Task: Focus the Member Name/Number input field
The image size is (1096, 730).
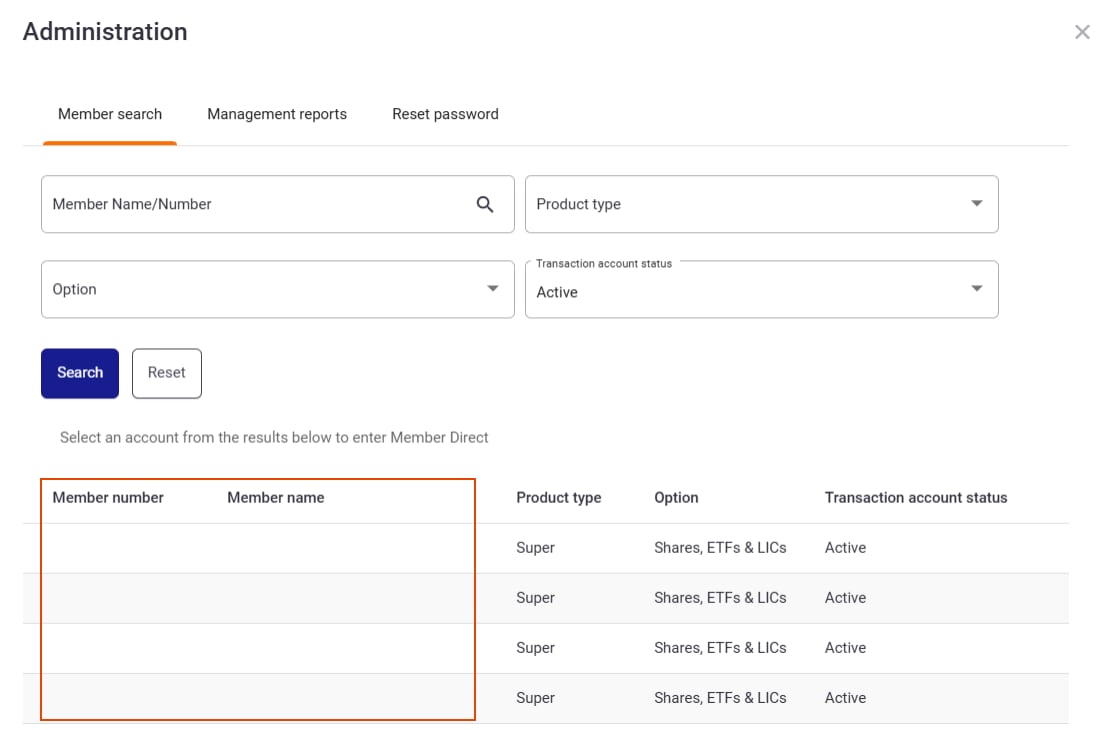Action: pos(255,204)
